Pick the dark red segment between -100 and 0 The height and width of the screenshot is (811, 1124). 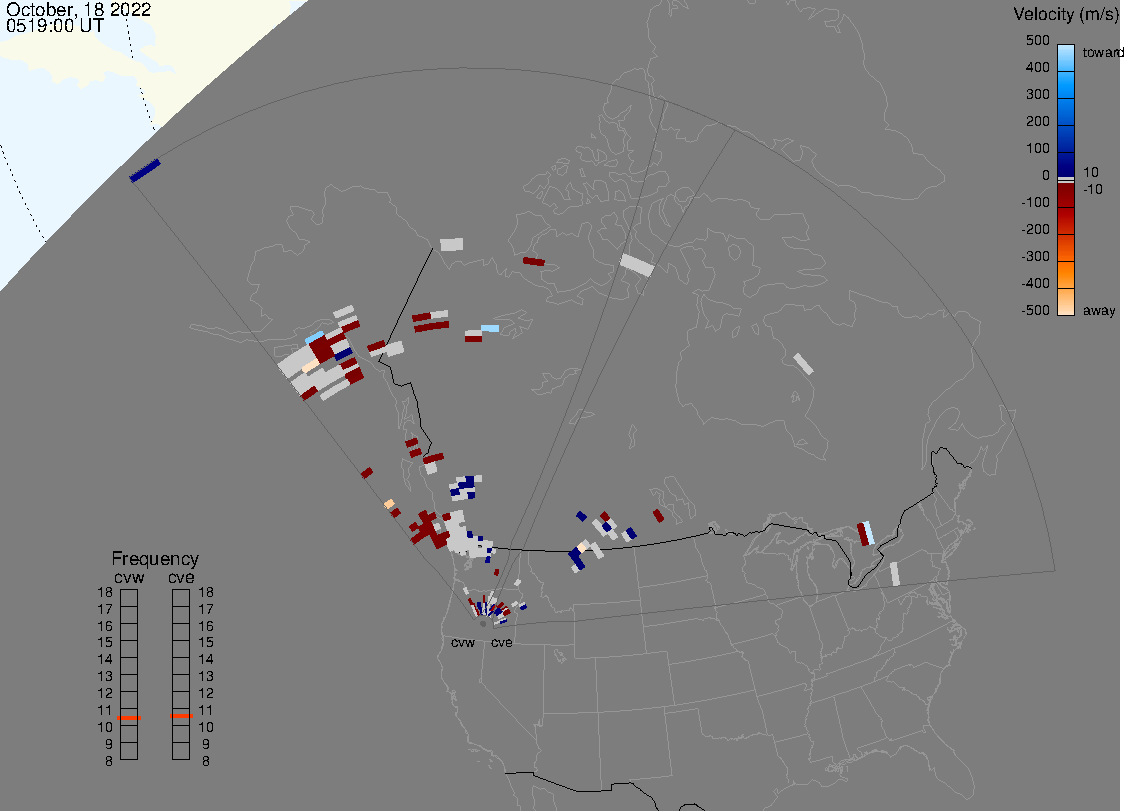click(1066, 195)
